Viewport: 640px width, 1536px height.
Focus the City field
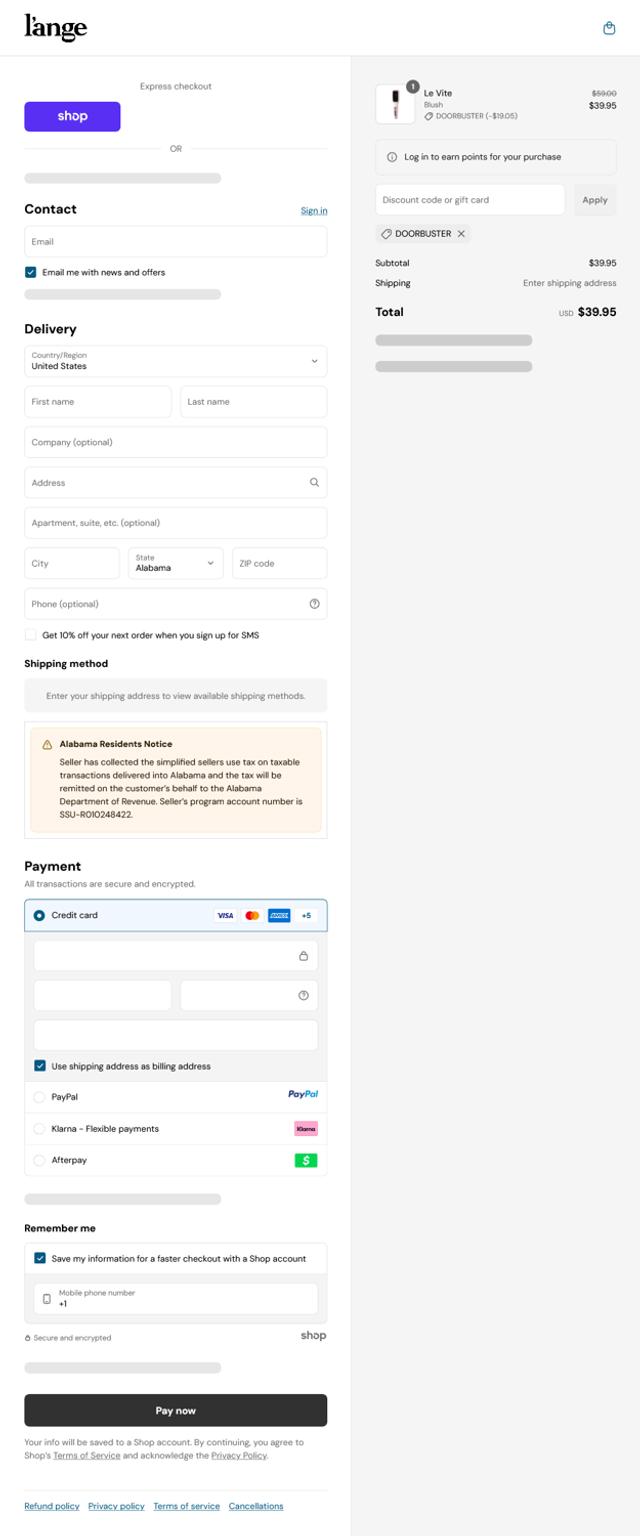click(72, 563)
